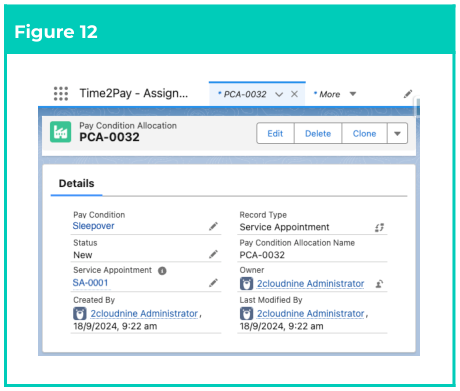Click the New status value

(x=83, y=255)
